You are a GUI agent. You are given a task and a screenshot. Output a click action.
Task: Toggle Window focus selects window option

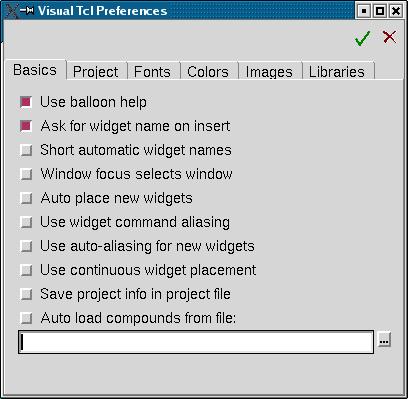pyautogui.click(x=26, y=174)
